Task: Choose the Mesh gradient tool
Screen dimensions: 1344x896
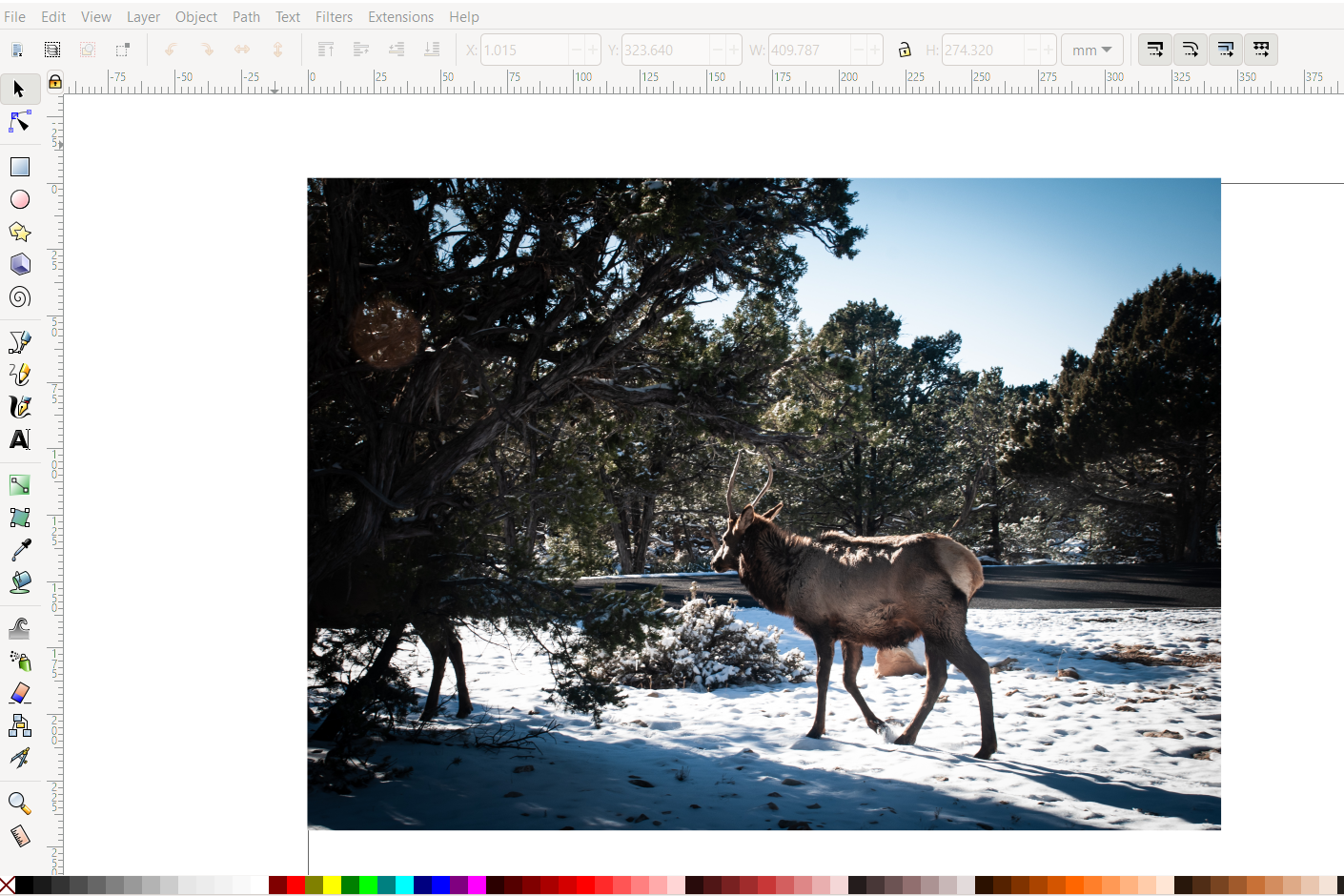Action: [19, 518]
